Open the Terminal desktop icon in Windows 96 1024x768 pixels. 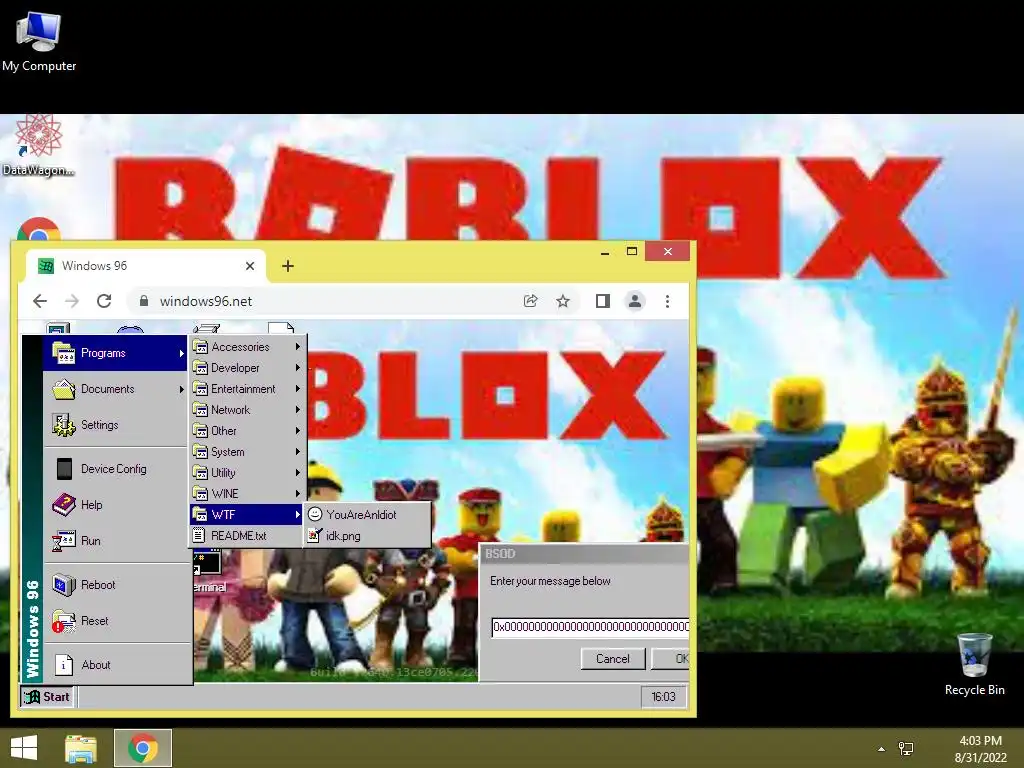(x=208, y=571)
